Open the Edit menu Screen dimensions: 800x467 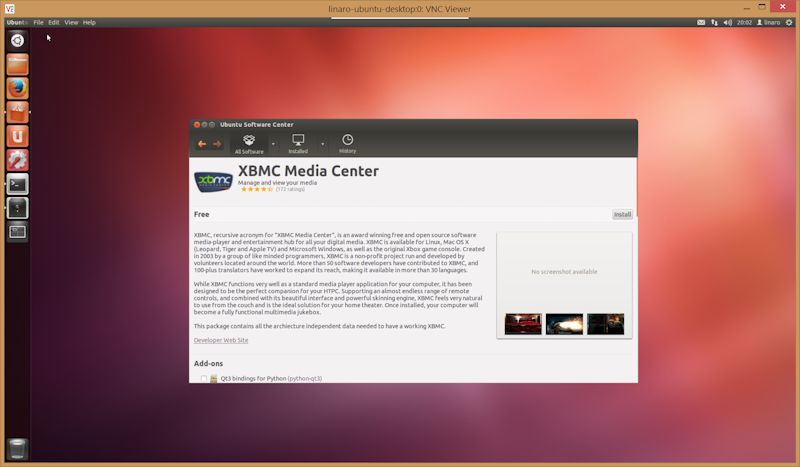[54, 22]
